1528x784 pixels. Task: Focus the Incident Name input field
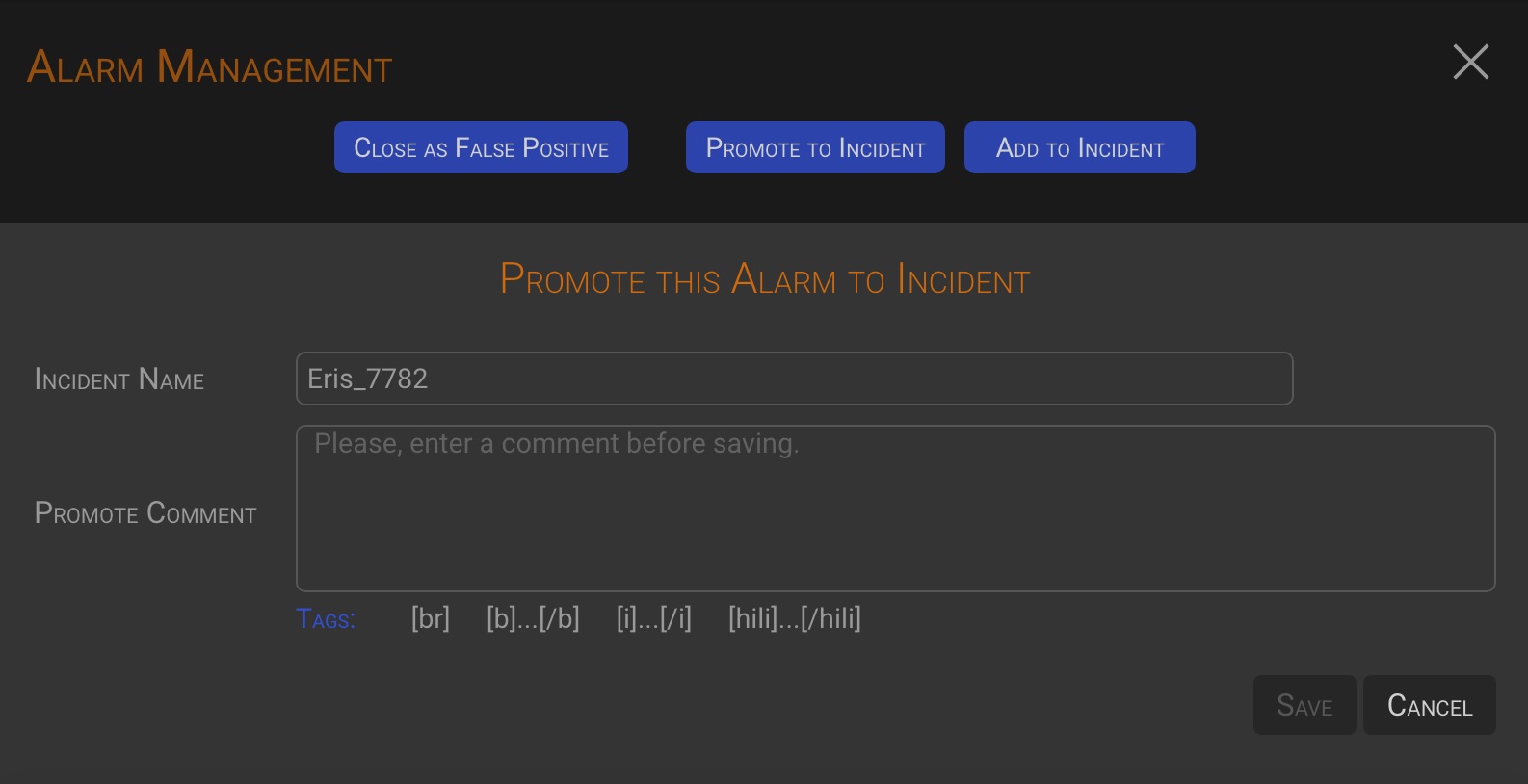coord(794,379)
